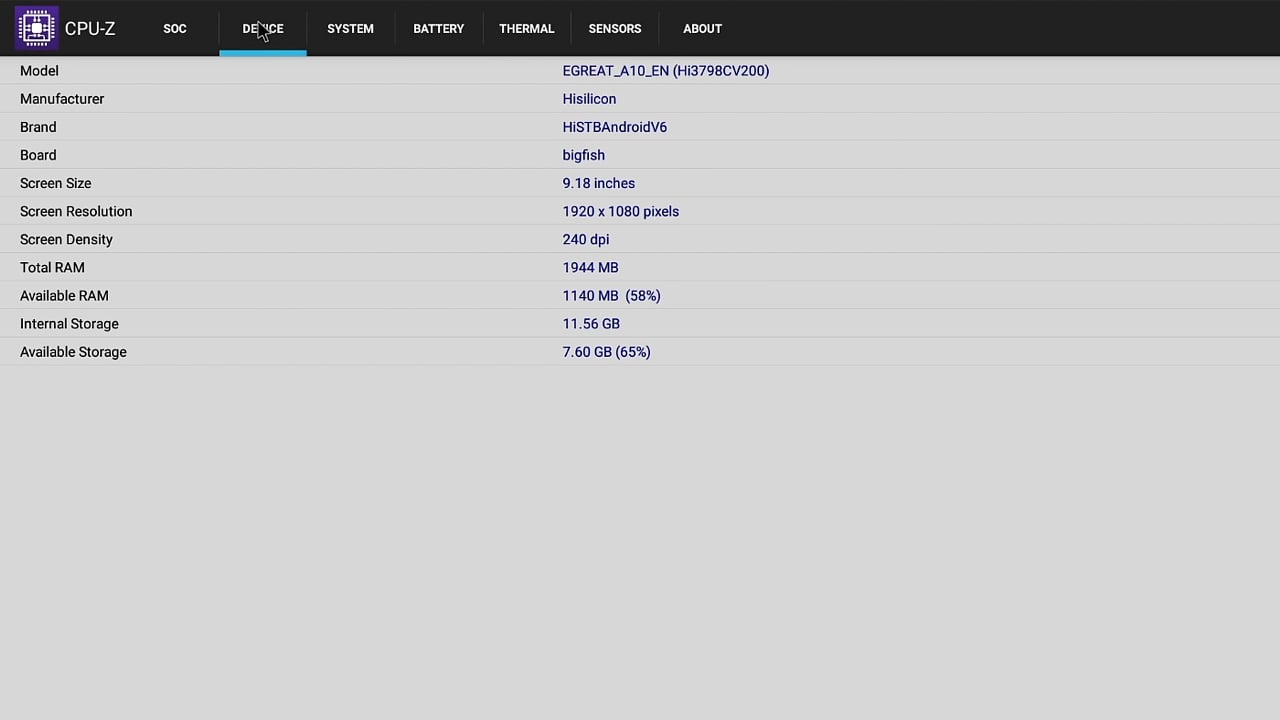Click the CPU-Z logo icon
1280x720 pixels.
click(36, 28)
